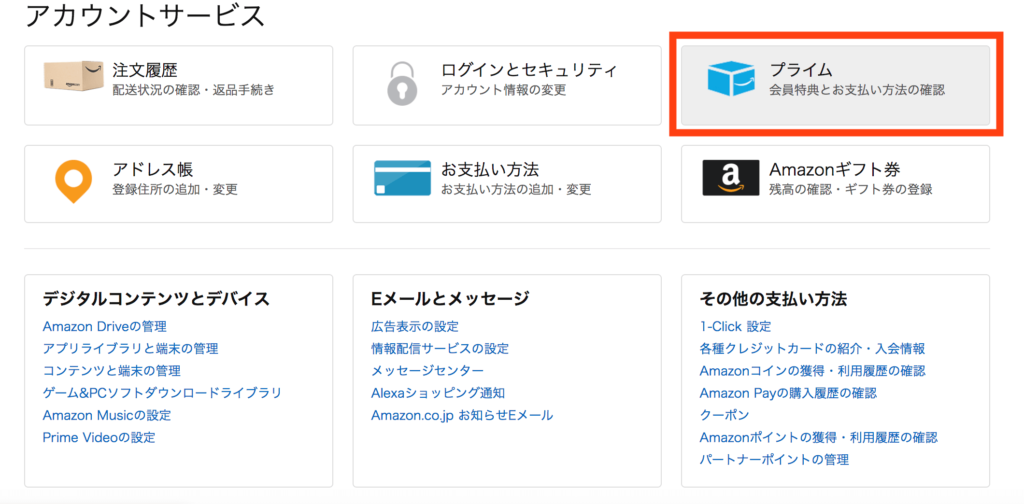Open 広告表示の設定 link
1024x504 pixels.
pyautogui.click(x=415, y=326)
